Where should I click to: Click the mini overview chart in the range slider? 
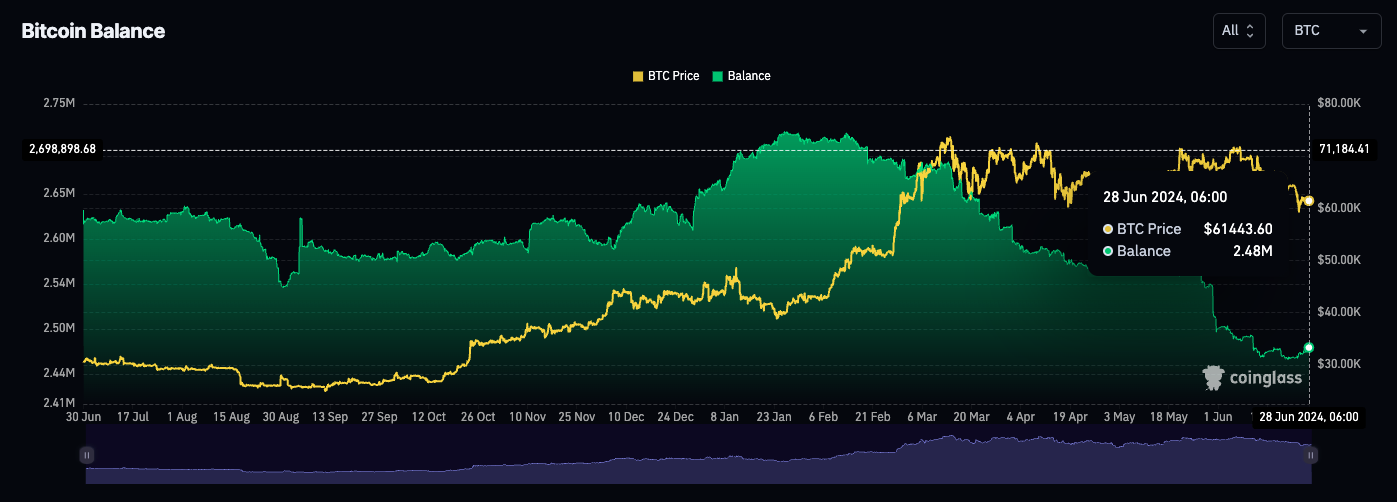(698, 462)
